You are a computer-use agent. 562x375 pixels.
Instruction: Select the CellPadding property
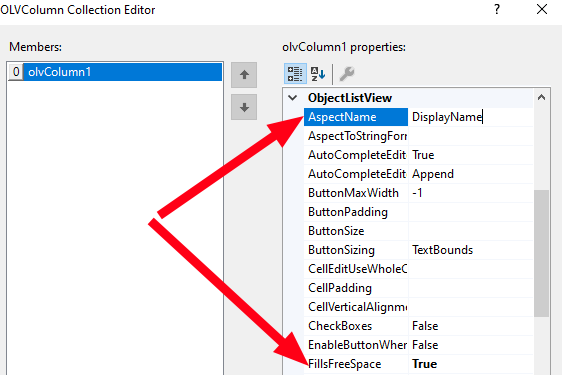[356, 288]
